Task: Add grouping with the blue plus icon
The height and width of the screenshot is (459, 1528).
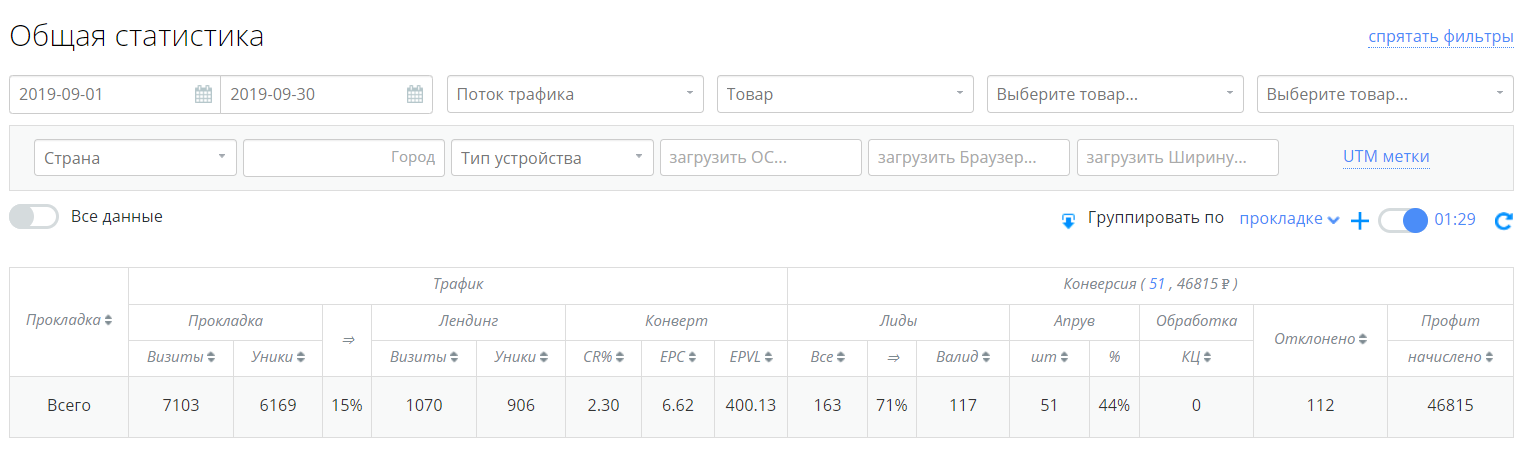Action: (1359, 221)
